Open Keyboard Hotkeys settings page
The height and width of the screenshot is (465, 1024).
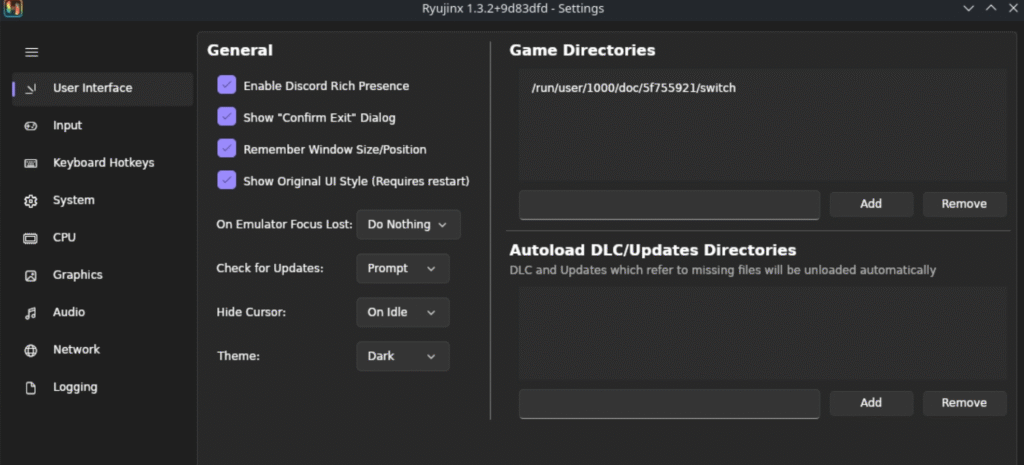click(x=103, y=163)
